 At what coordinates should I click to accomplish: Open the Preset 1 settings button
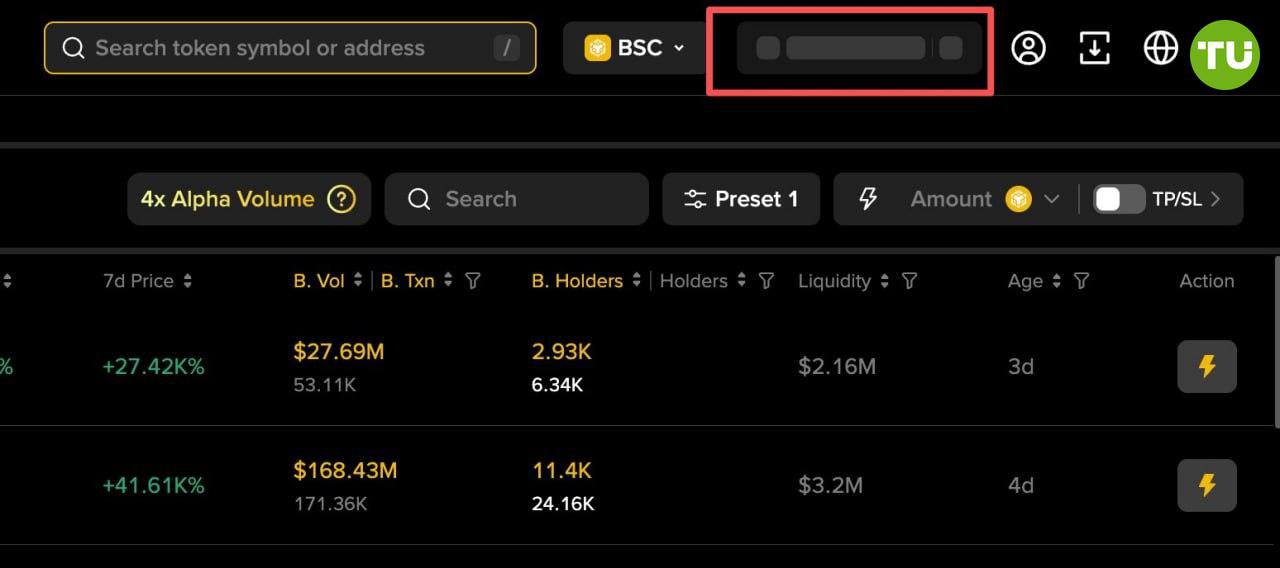point(741,199)
